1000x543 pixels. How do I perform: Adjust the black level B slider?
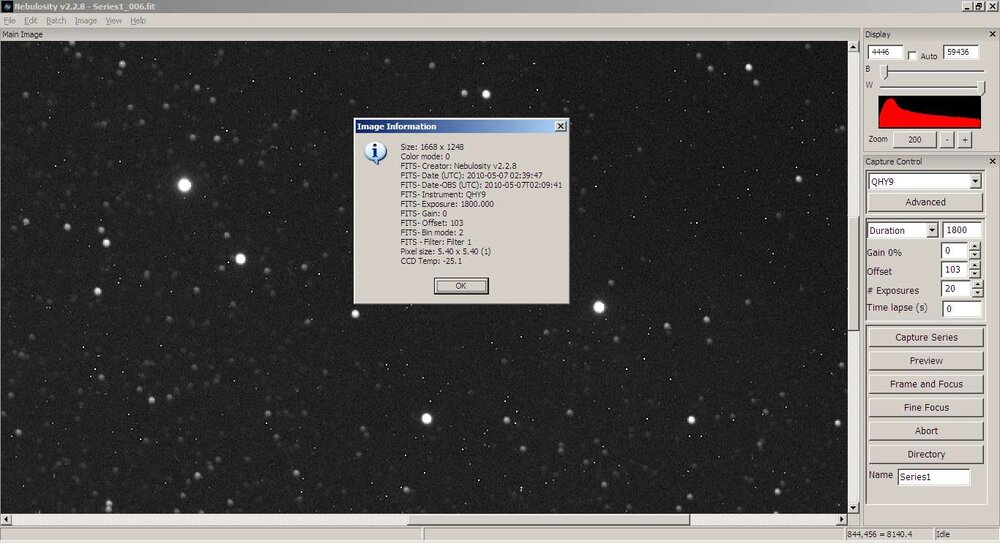[884, 71]
